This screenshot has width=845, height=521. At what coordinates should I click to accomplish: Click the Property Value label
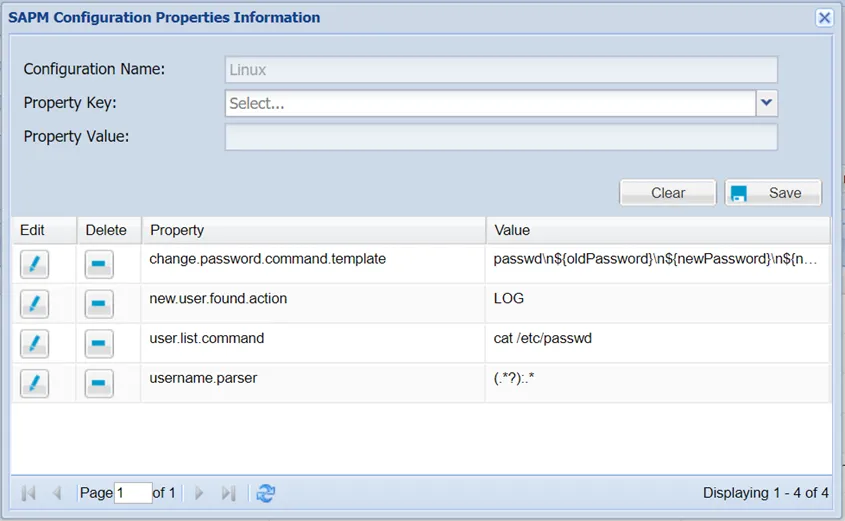[x=76, y=137]
